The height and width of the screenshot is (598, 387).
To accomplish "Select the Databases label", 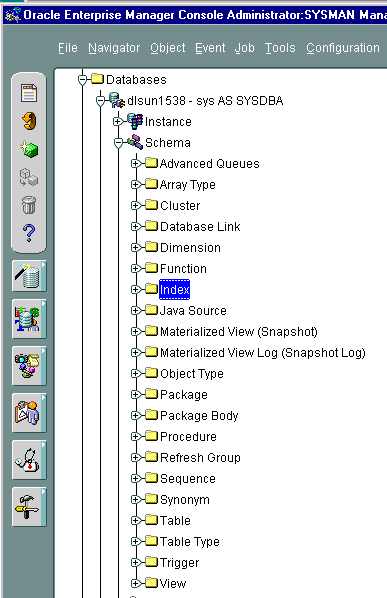I will click(136, 80).
